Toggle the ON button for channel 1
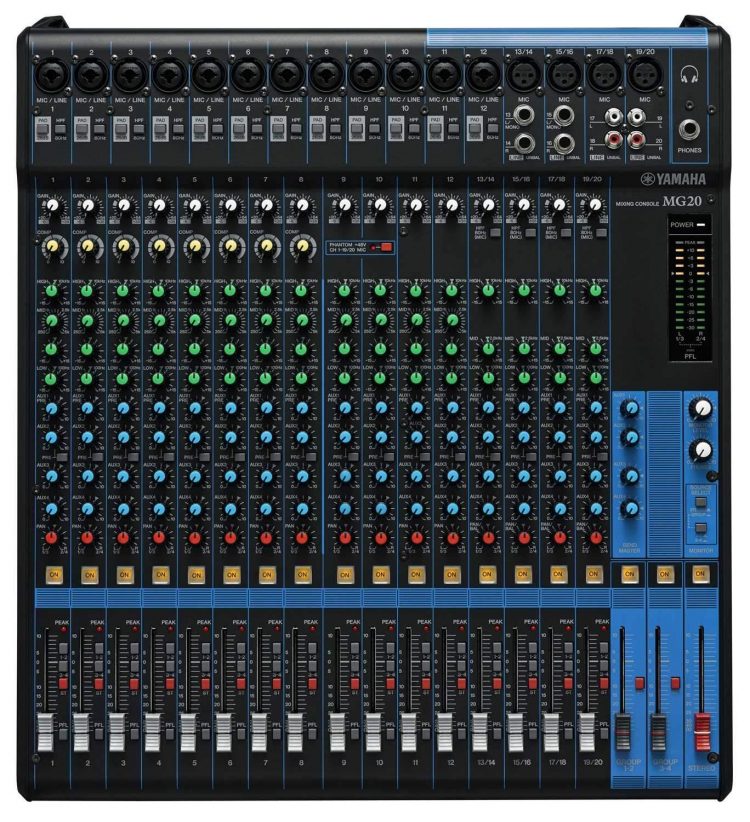This screenshot has width=750, height=822. (x=54, y=575)
